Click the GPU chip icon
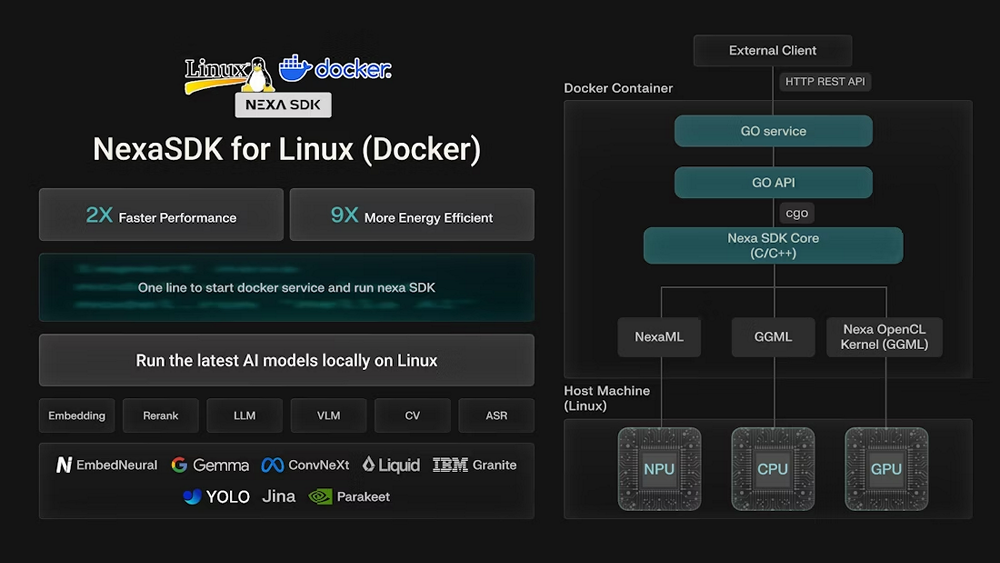 [886, 469]
